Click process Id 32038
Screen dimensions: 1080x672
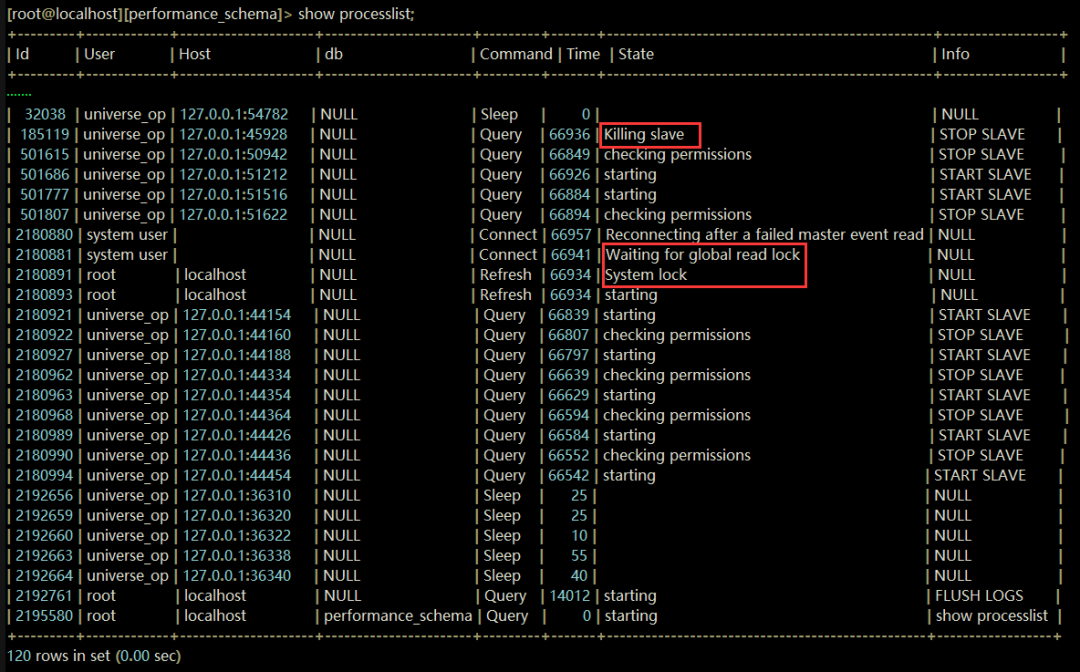tap(45, 114)
